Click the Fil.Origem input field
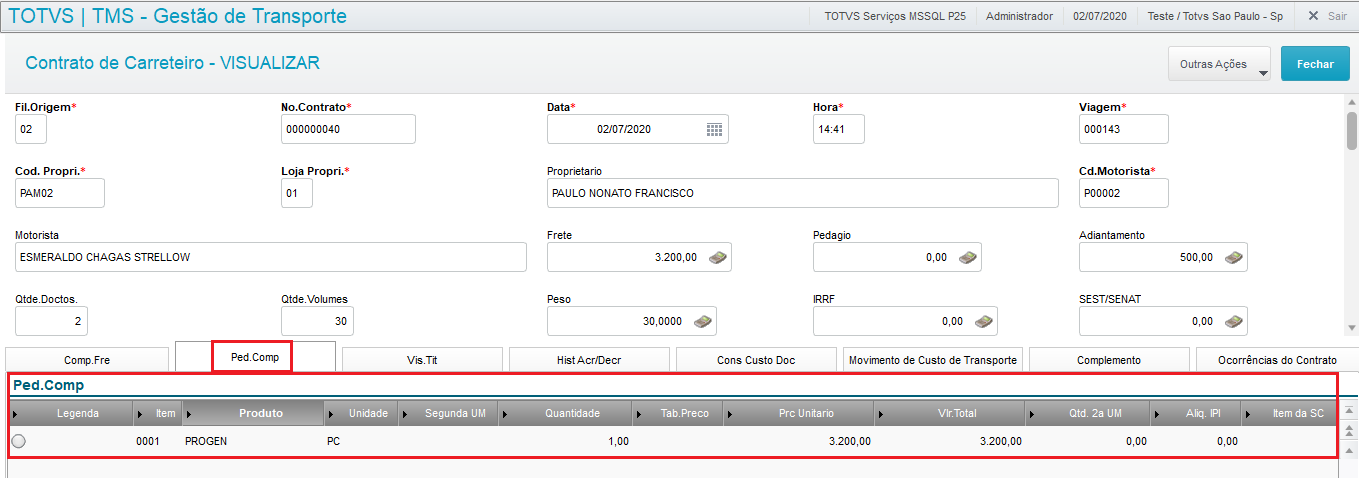This screenshot has height=478, width=1359. tap(31, 129)
